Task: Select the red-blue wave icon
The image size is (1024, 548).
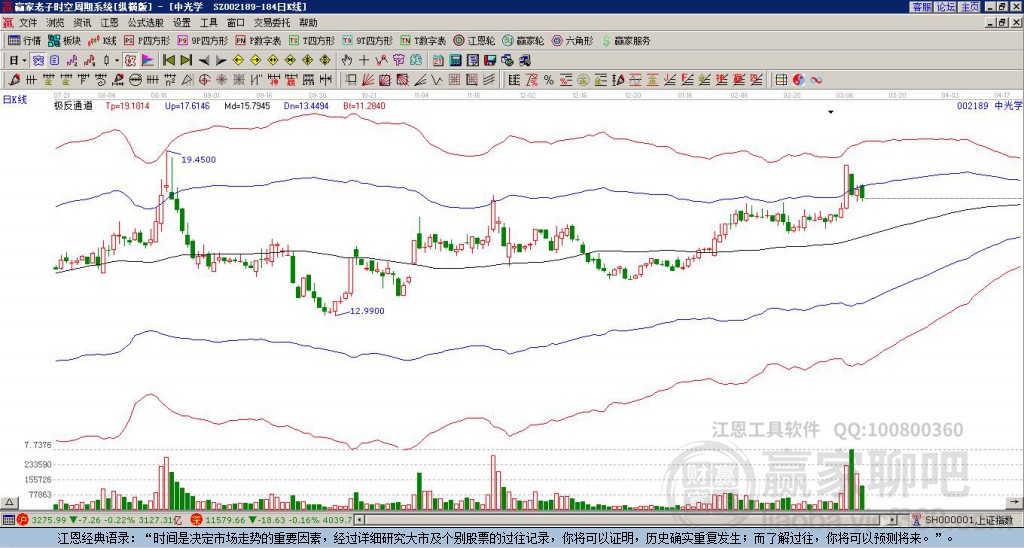Action: point(816,80)
